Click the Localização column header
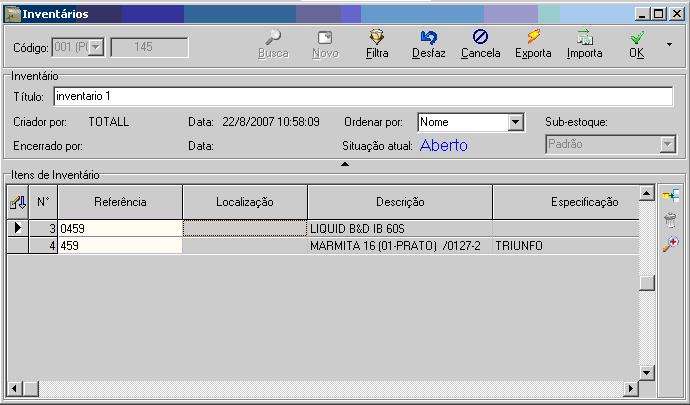This screenshot has height=405, width=690. click(x=245, y=202)
